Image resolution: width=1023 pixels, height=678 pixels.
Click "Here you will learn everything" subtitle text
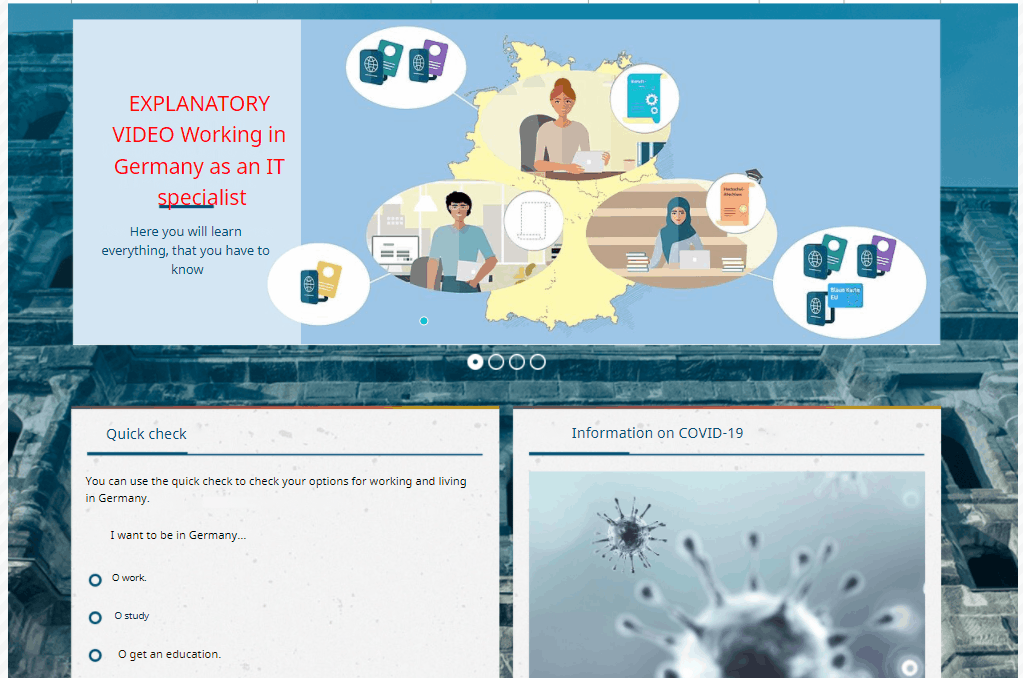[186, 250]
